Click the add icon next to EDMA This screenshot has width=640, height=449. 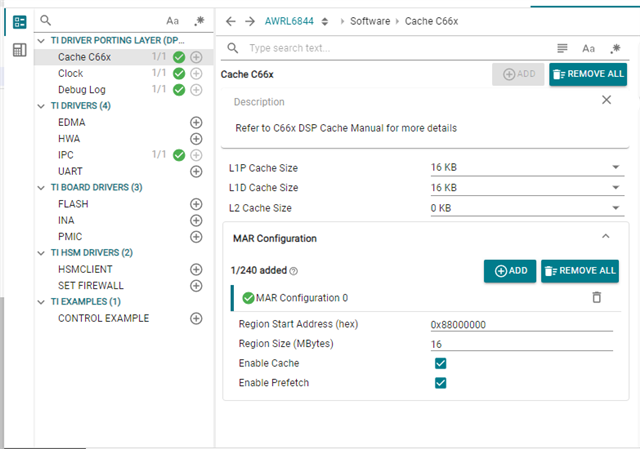196,122
